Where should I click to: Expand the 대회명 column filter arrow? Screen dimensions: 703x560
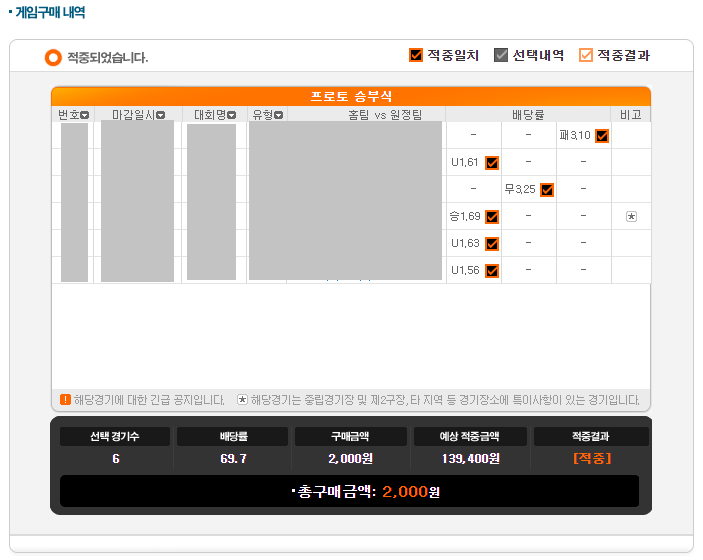pos(231,115)
